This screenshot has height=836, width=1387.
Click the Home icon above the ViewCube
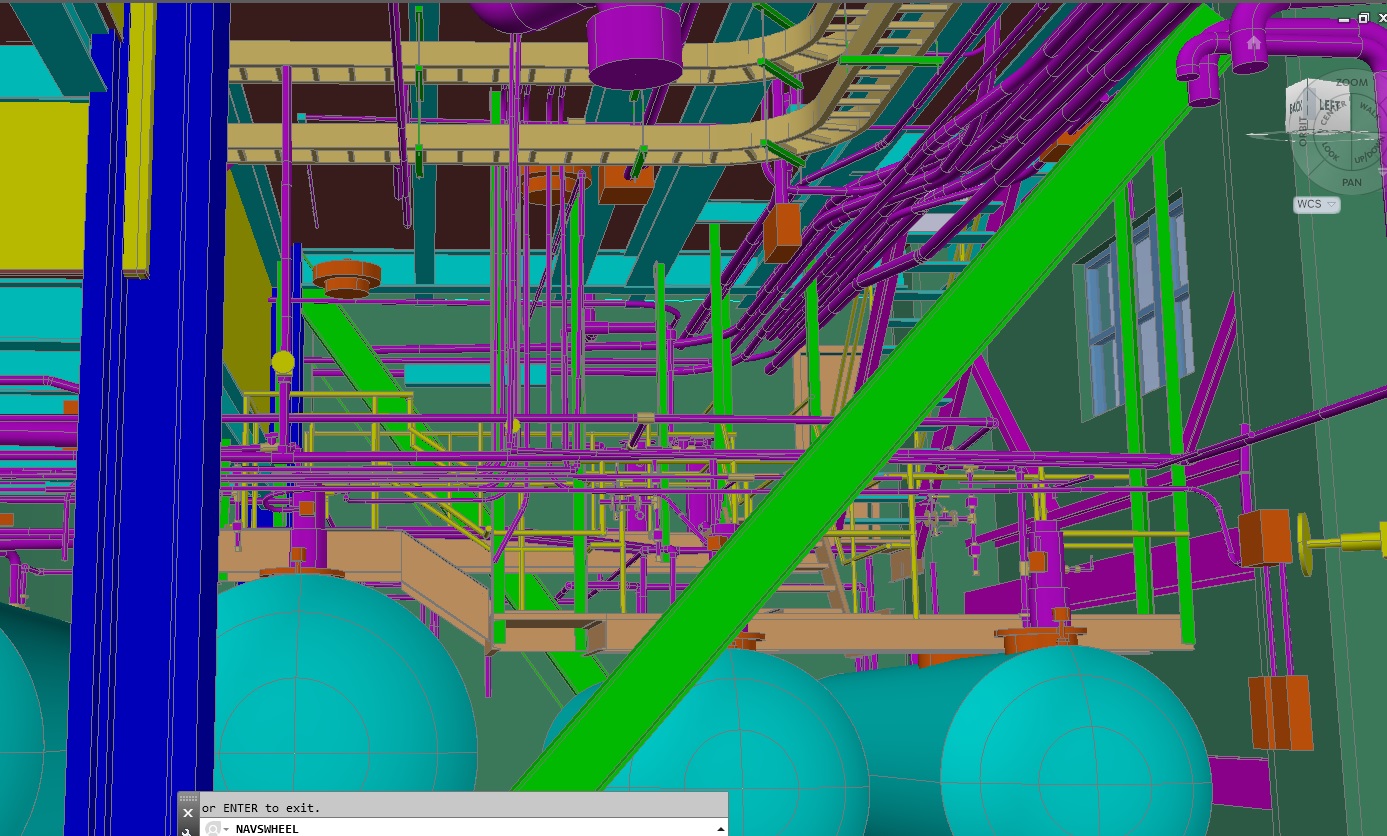[1253, 44]
